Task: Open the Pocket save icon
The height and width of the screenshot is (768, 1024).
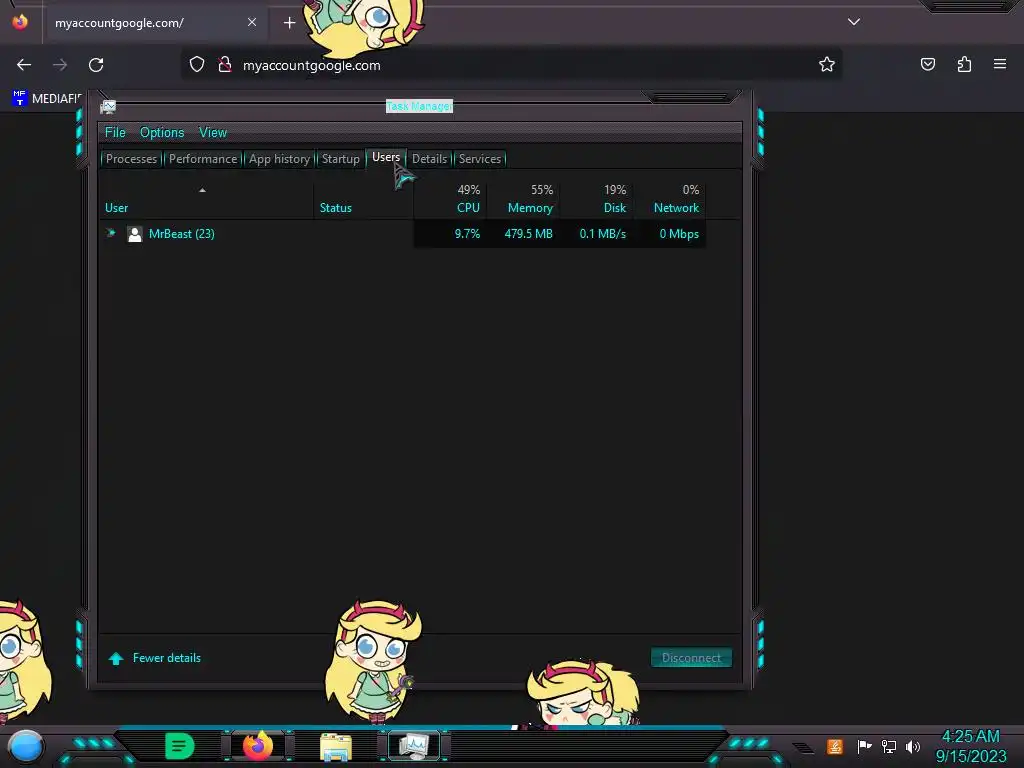Action: click(x=928, y=64)
